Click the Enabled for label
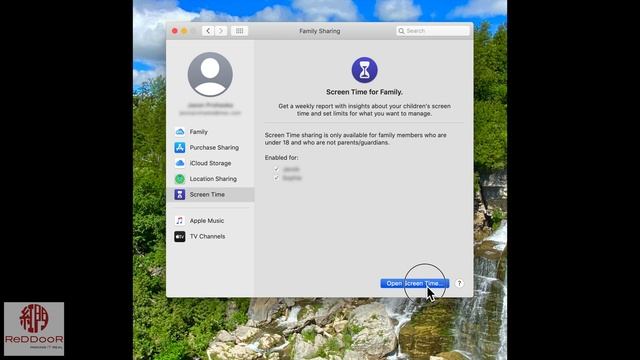640x360 pixels. pos(281,158)
